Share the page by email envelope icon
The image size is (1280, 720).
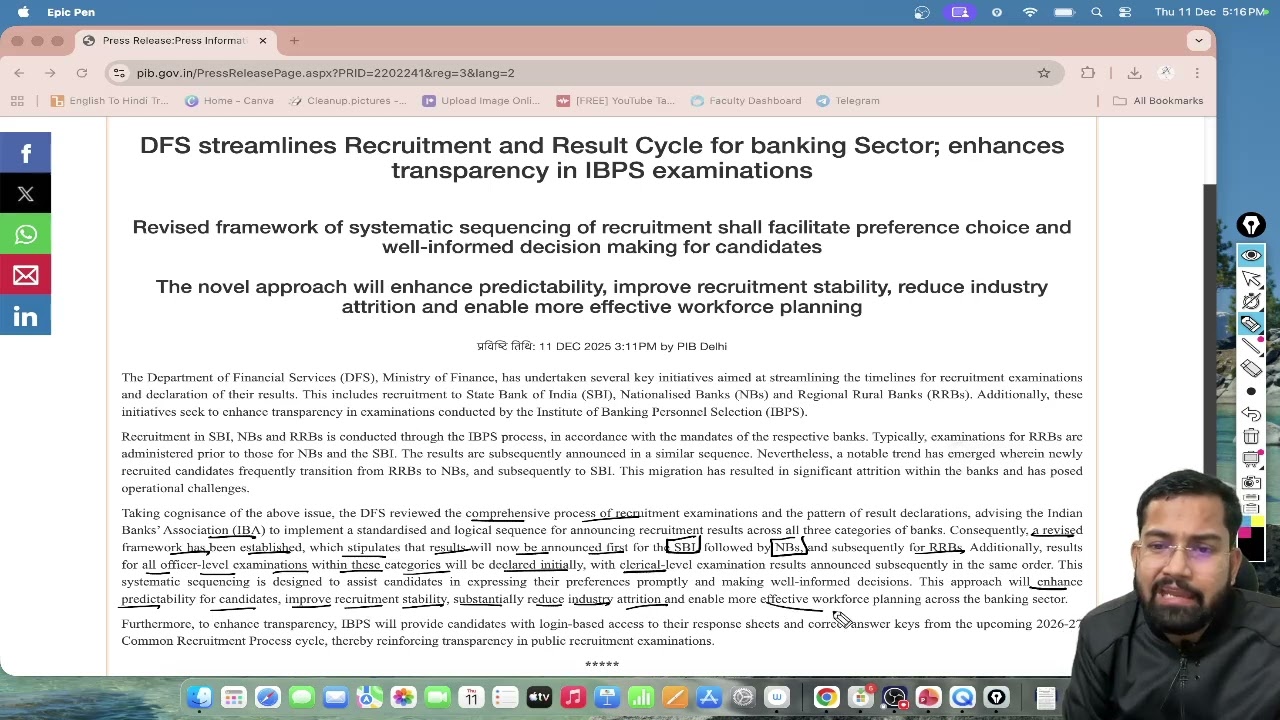(x=25, y=275)
